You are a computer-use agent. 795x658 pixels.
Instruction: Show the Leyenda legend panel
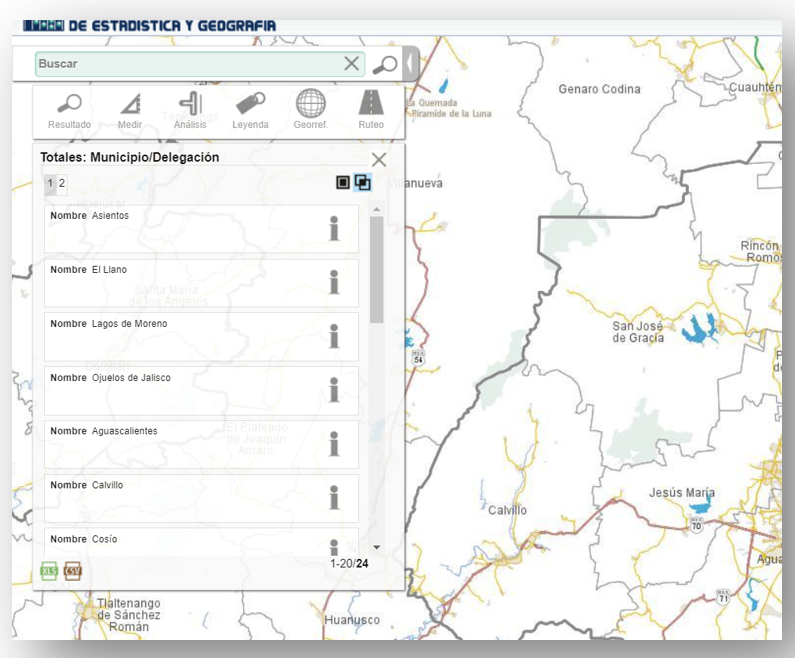[250, 109]
